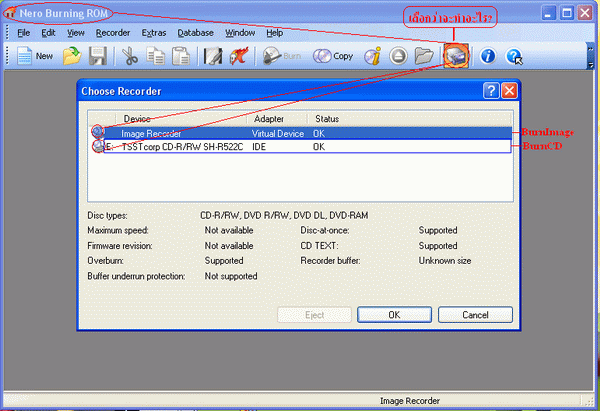Click the Status column header
The height and width of the screenshot is (411, 600).
tap(409, 119)
